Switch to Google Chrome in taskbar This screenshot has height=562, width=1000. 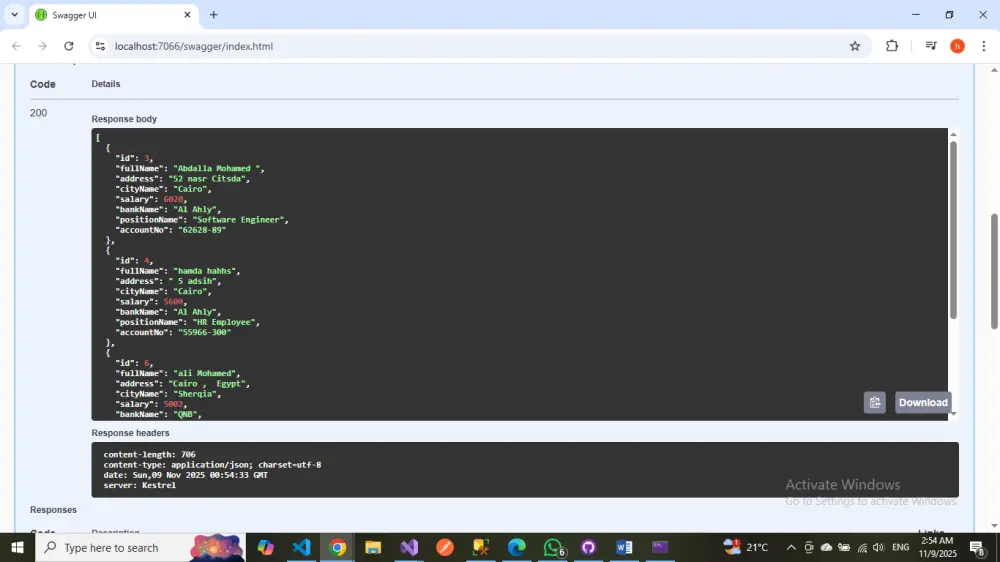337,547
